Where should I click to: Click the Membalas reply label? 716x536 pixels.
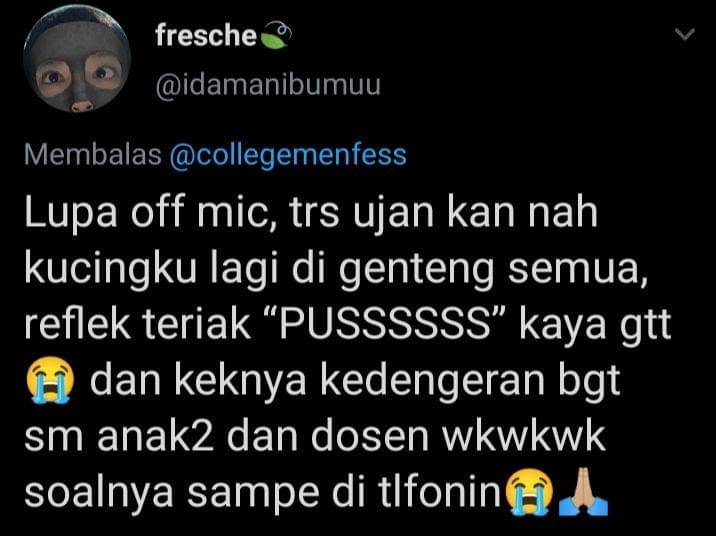[93, 154]
